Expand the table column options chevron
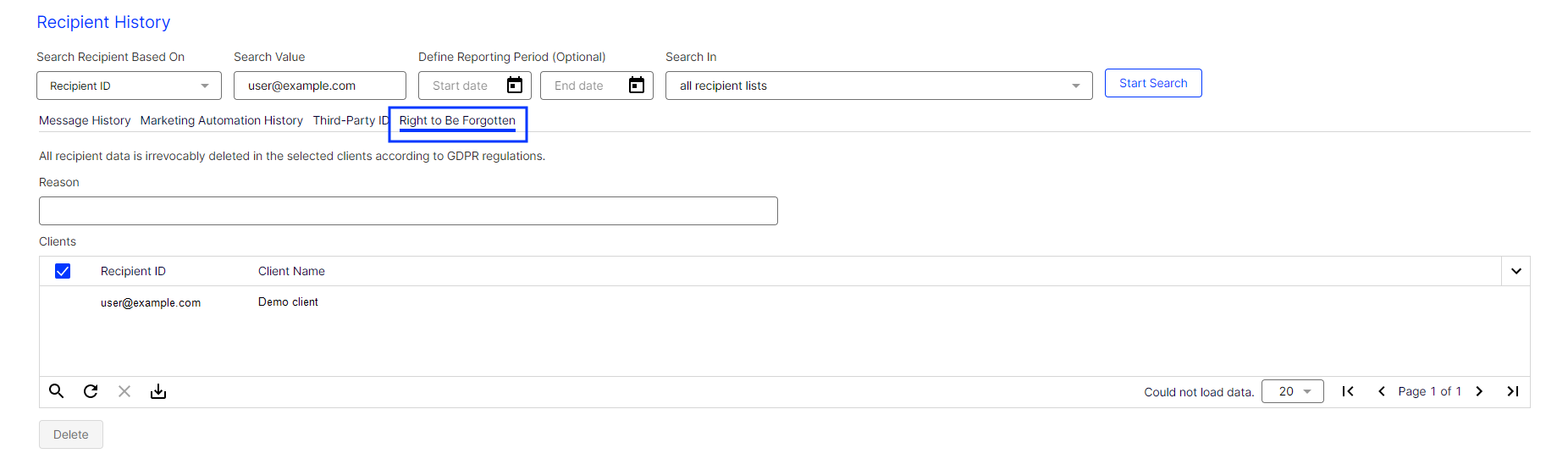The image size is (1568, 459). (1516, 271)
